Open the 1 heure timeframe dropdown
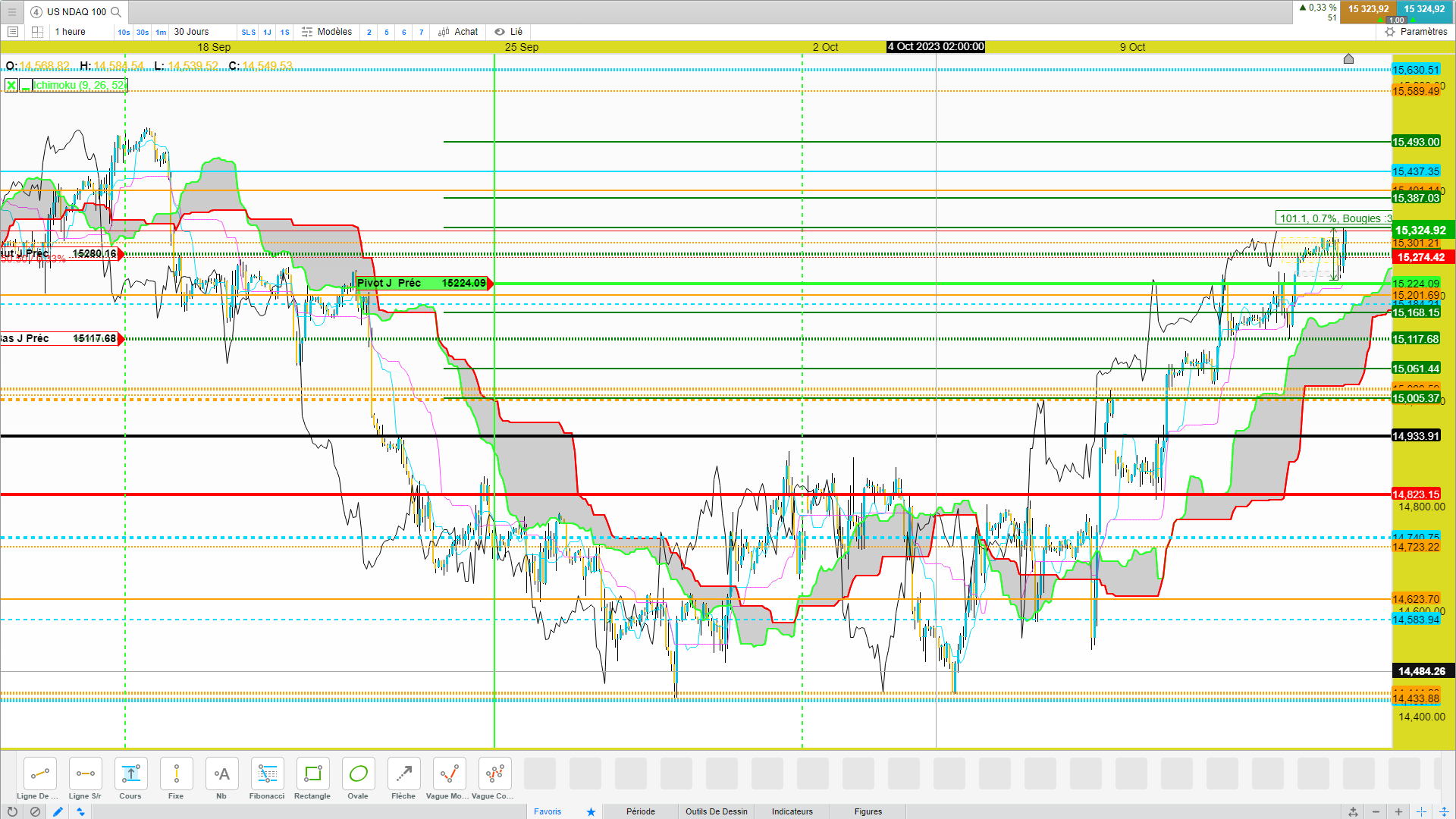Screen dimensions: 1456x819 point(70,32)
